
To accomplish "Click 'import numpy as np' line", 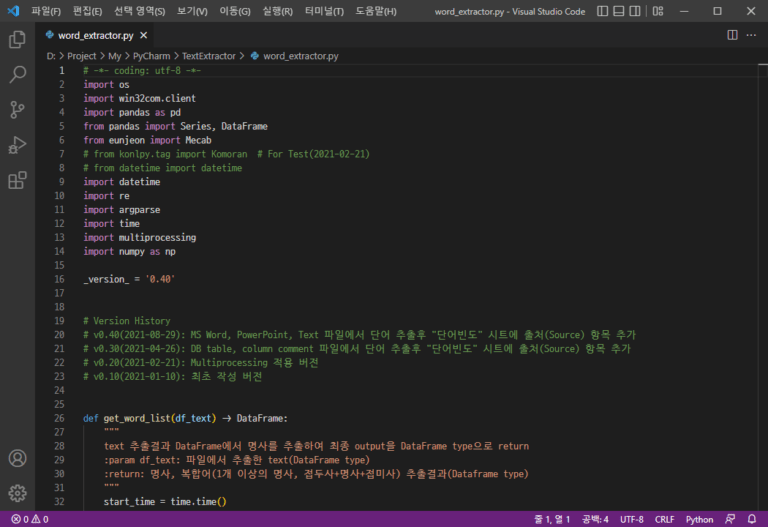I will (129, 251).
